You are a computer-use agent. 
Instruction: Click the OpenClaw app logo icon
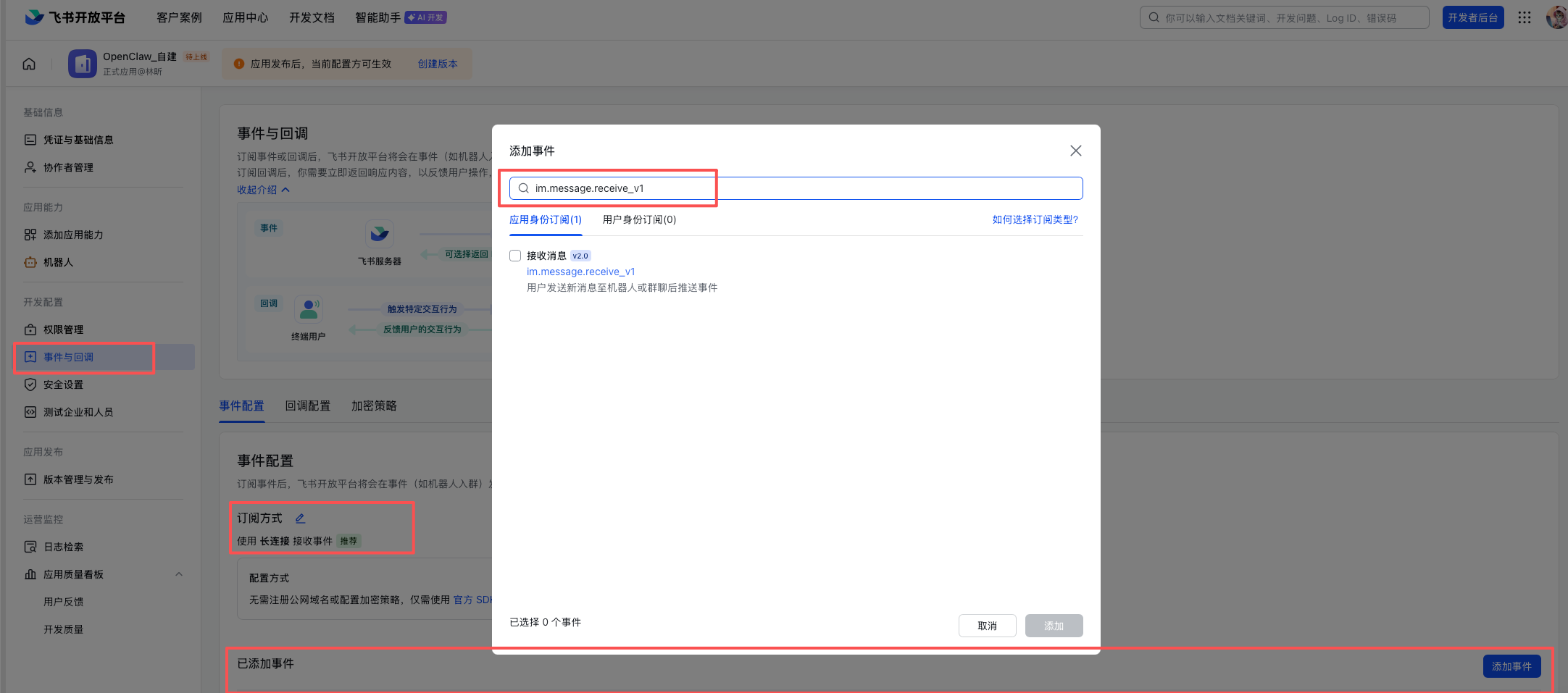click(83, 64)
